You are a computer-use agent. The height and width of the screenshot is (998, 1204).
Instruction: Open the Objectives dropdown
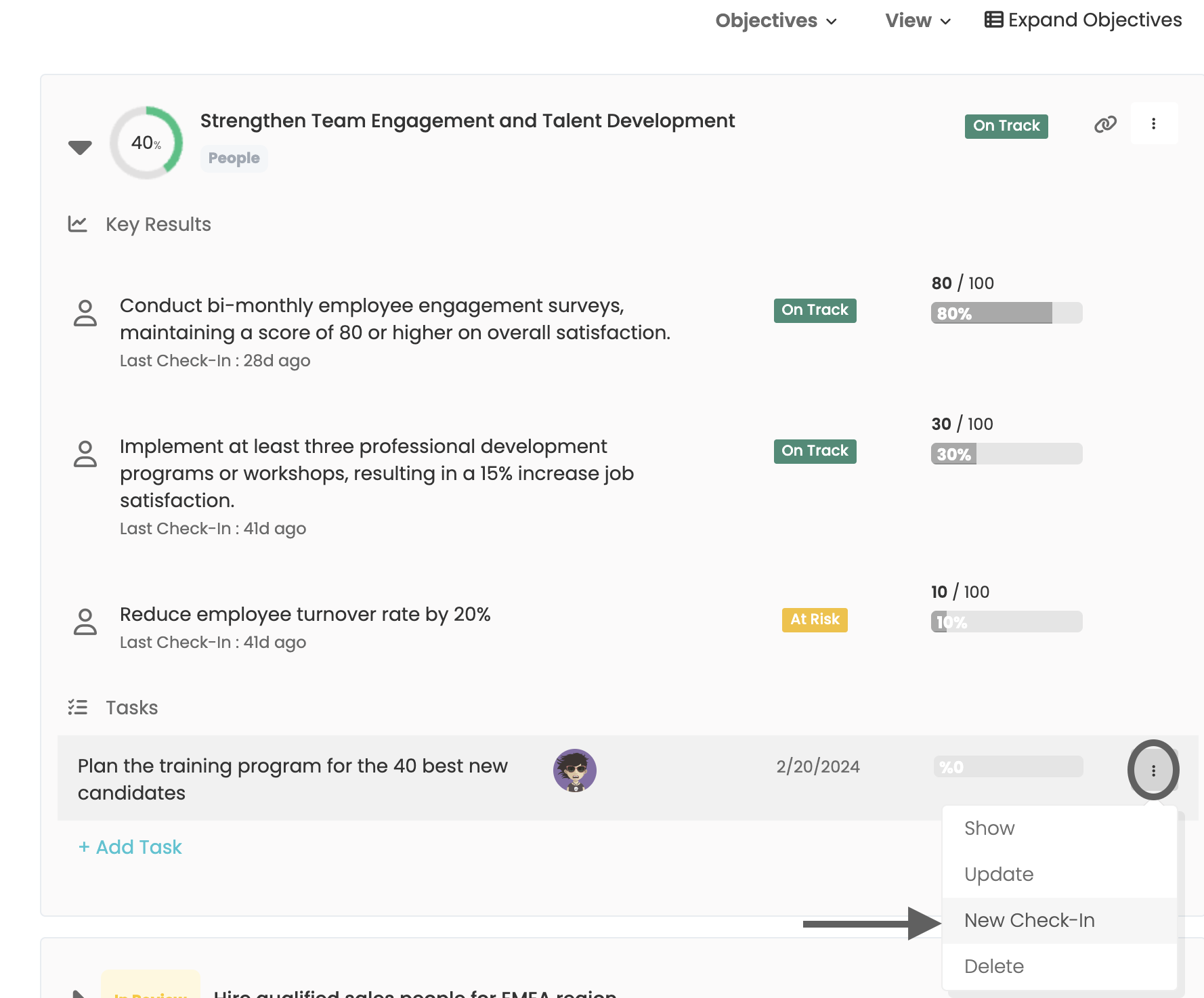tap(776, 21)
